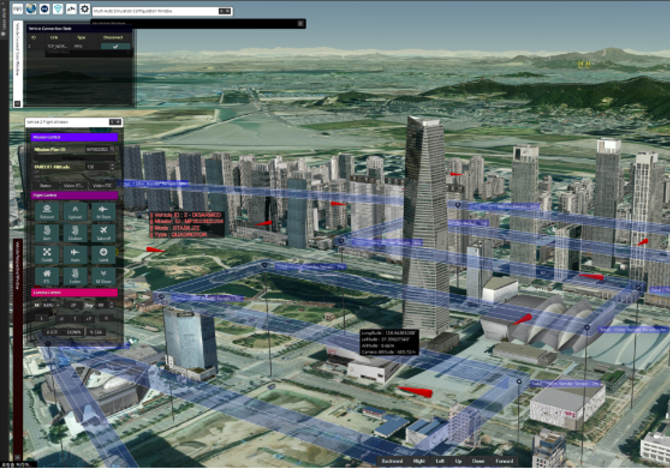Open settings with the gear icon
The height and width of the screenshot is (469, 670).
[x=84, y=8]
